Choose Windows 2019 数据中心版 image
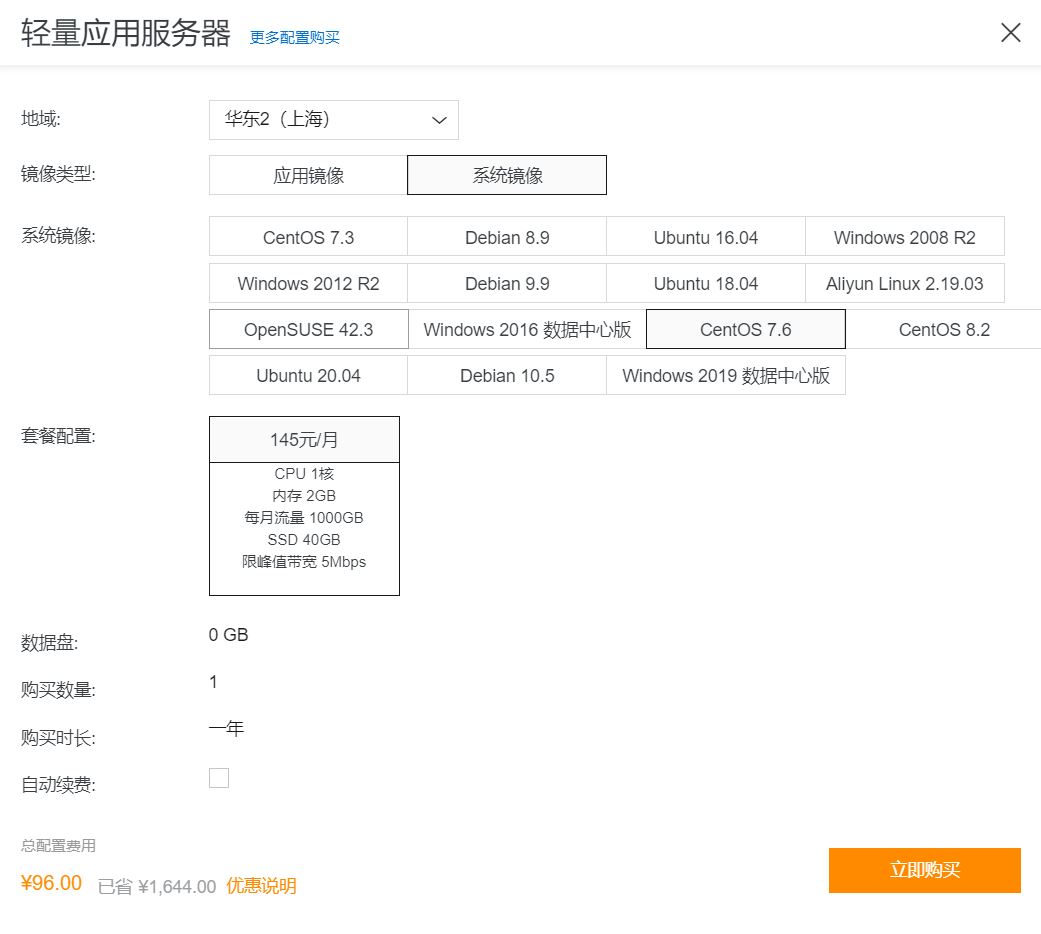 pos(726,375)
